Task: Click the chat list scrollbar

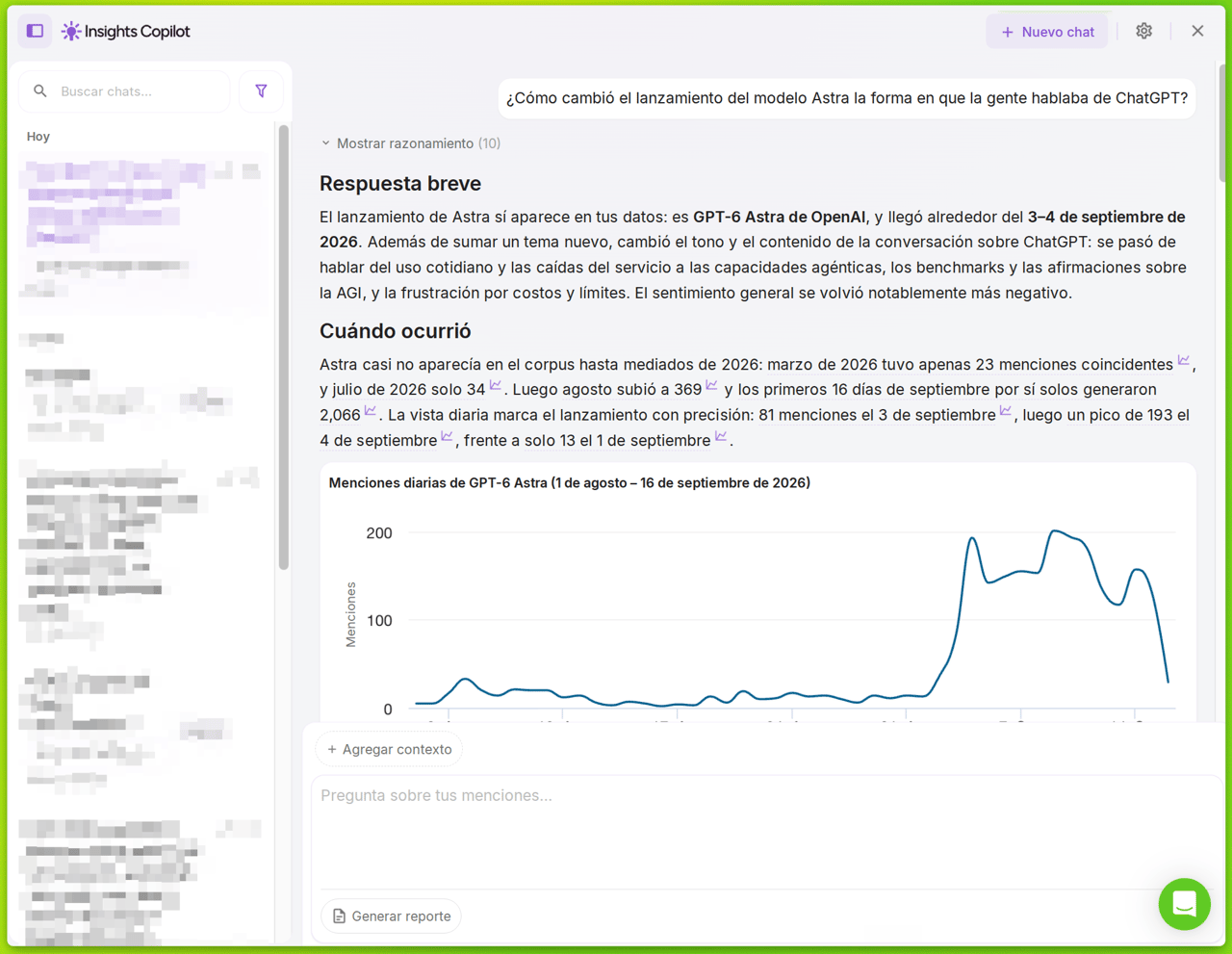Action: (x=284, y=347)
